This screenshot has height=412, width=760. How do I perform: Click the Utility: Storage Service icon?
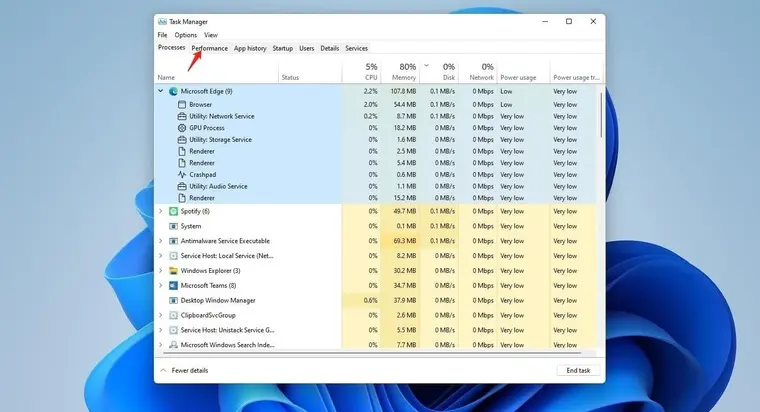tap(182, 140)
